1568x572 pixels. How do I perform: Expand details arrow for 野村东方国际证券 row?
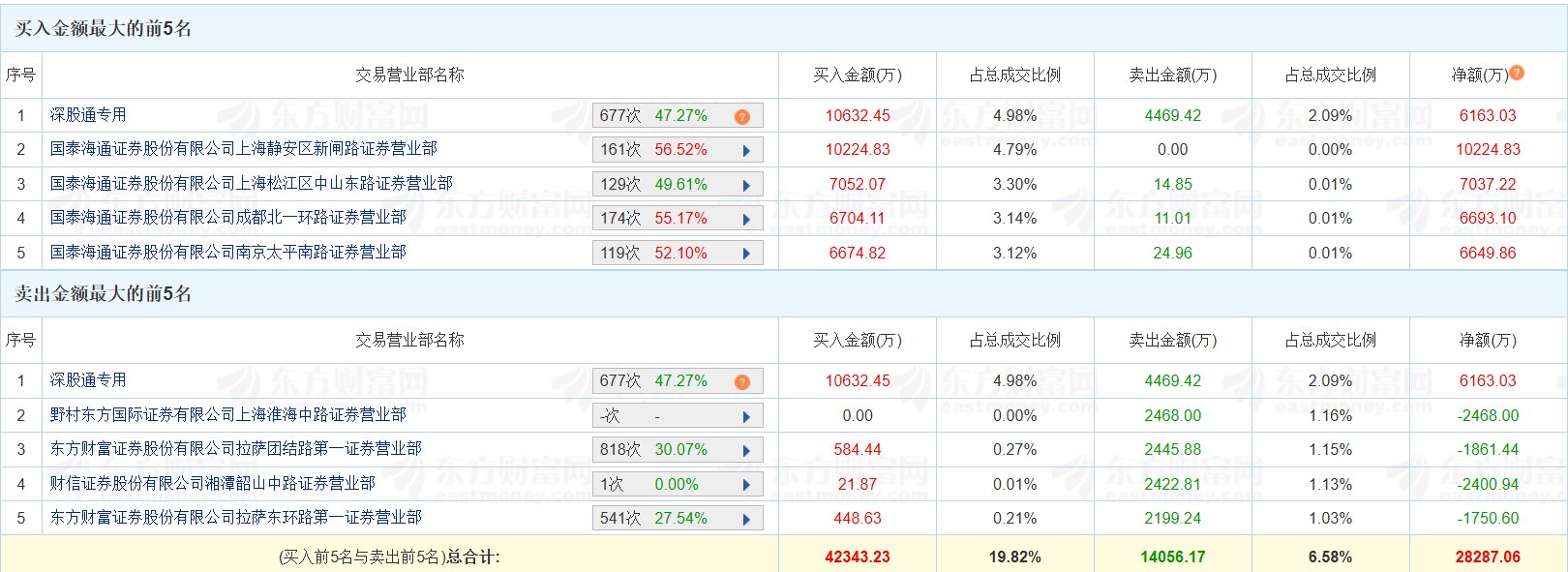tap(746, 416)
